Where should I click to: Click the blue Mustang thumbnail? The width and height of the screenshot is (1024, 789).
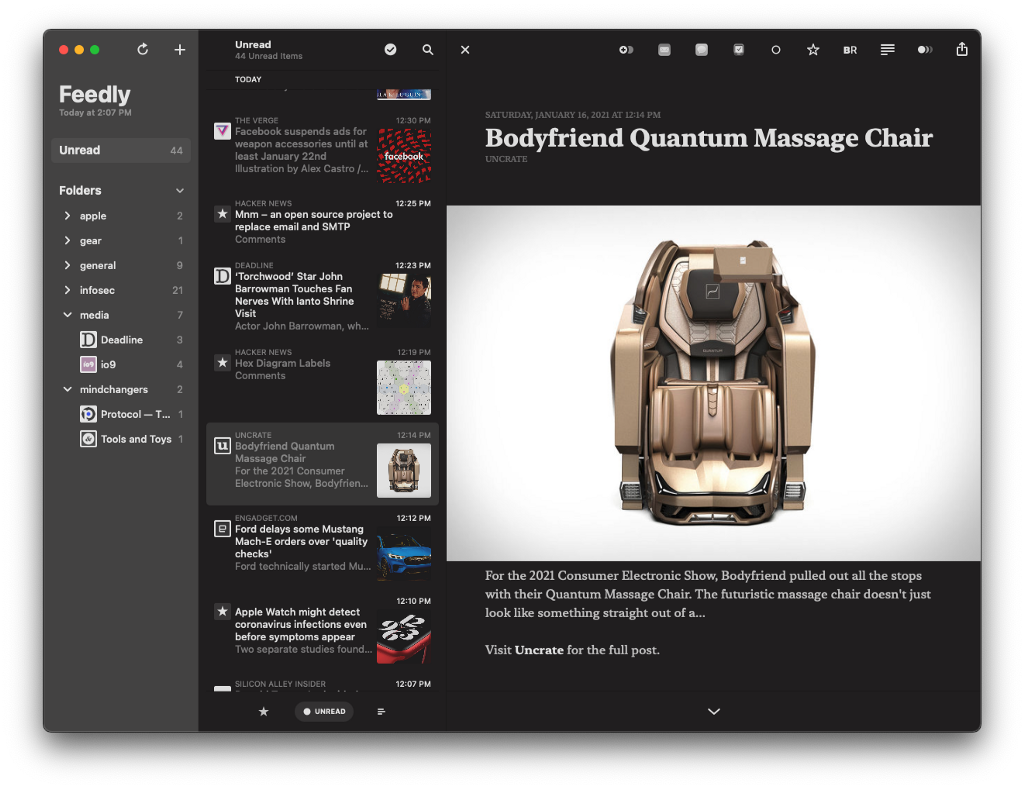(x=404, y=554)
